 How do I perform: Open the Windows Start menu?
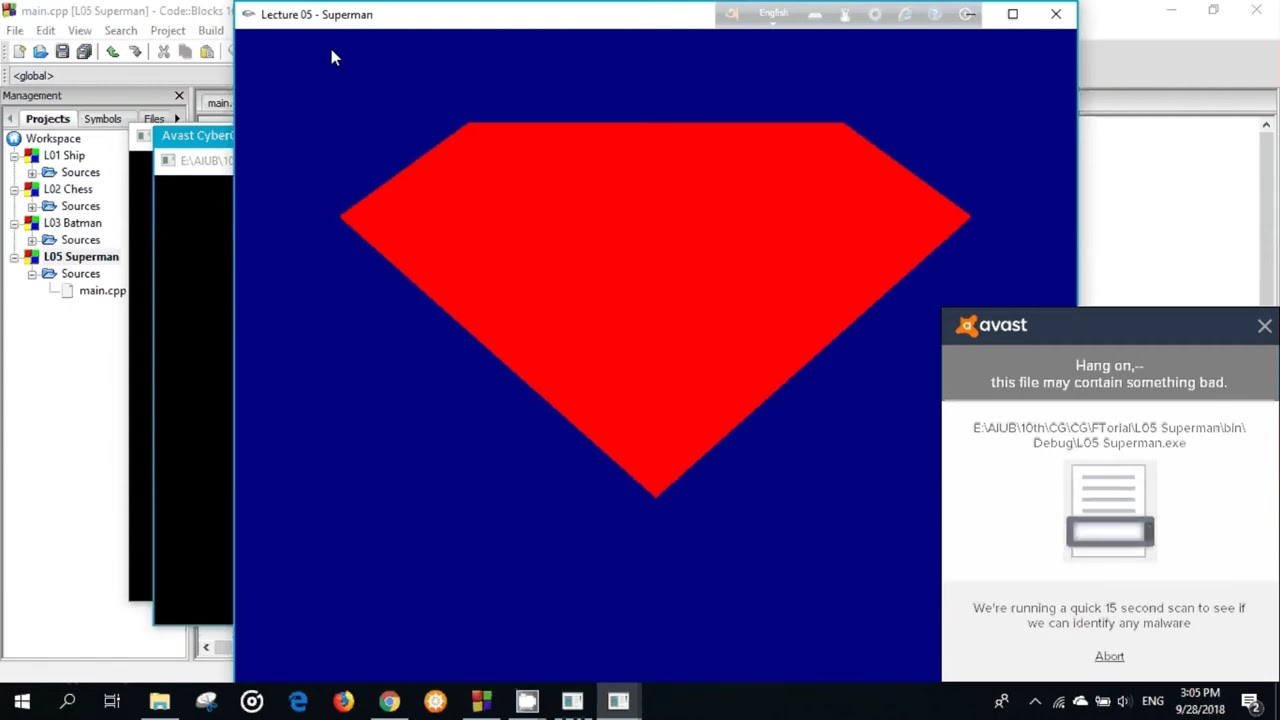tap(22, 701)
